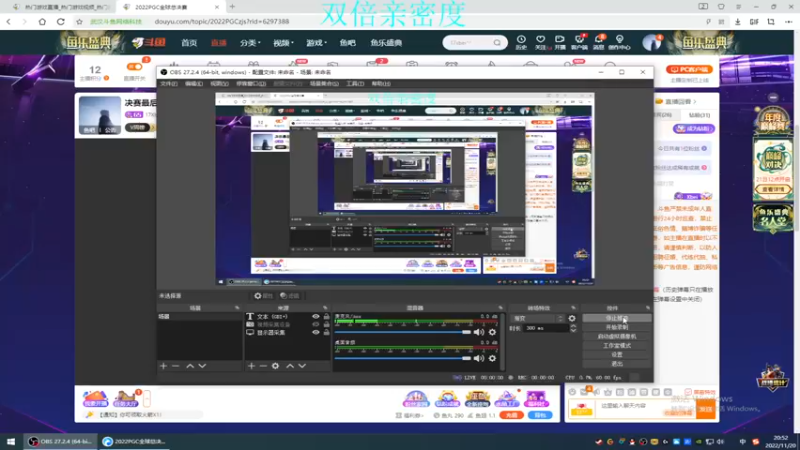The height and width of the screenshot is (450, 800).
Task: Open Douyu user avatar in header
Action: pos(651,43)
